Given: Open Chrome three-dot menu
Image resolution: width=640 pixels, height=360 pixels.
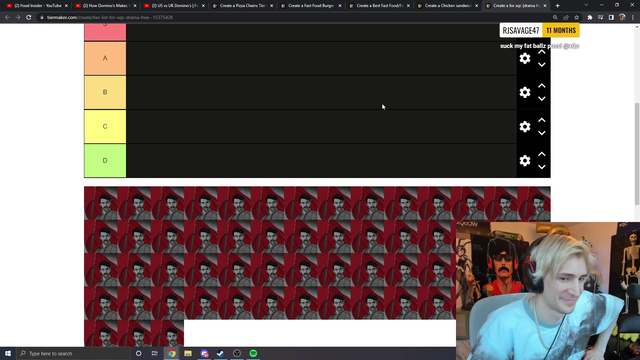Looking at the screenshot, I should [633, 18].
